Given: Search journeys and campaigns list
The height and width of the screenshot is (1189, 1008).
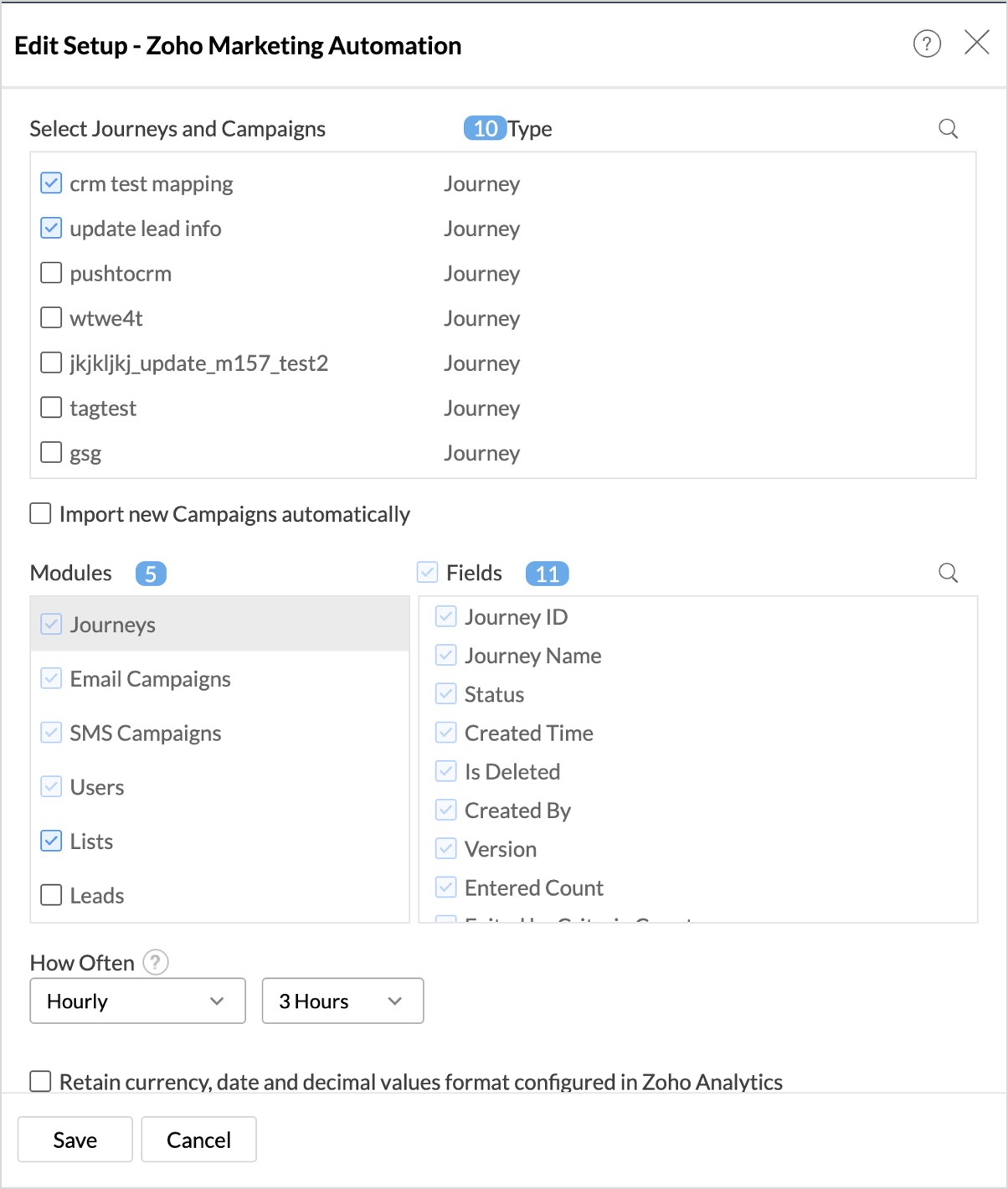Looking at the screenshot, I should [948, 129].
